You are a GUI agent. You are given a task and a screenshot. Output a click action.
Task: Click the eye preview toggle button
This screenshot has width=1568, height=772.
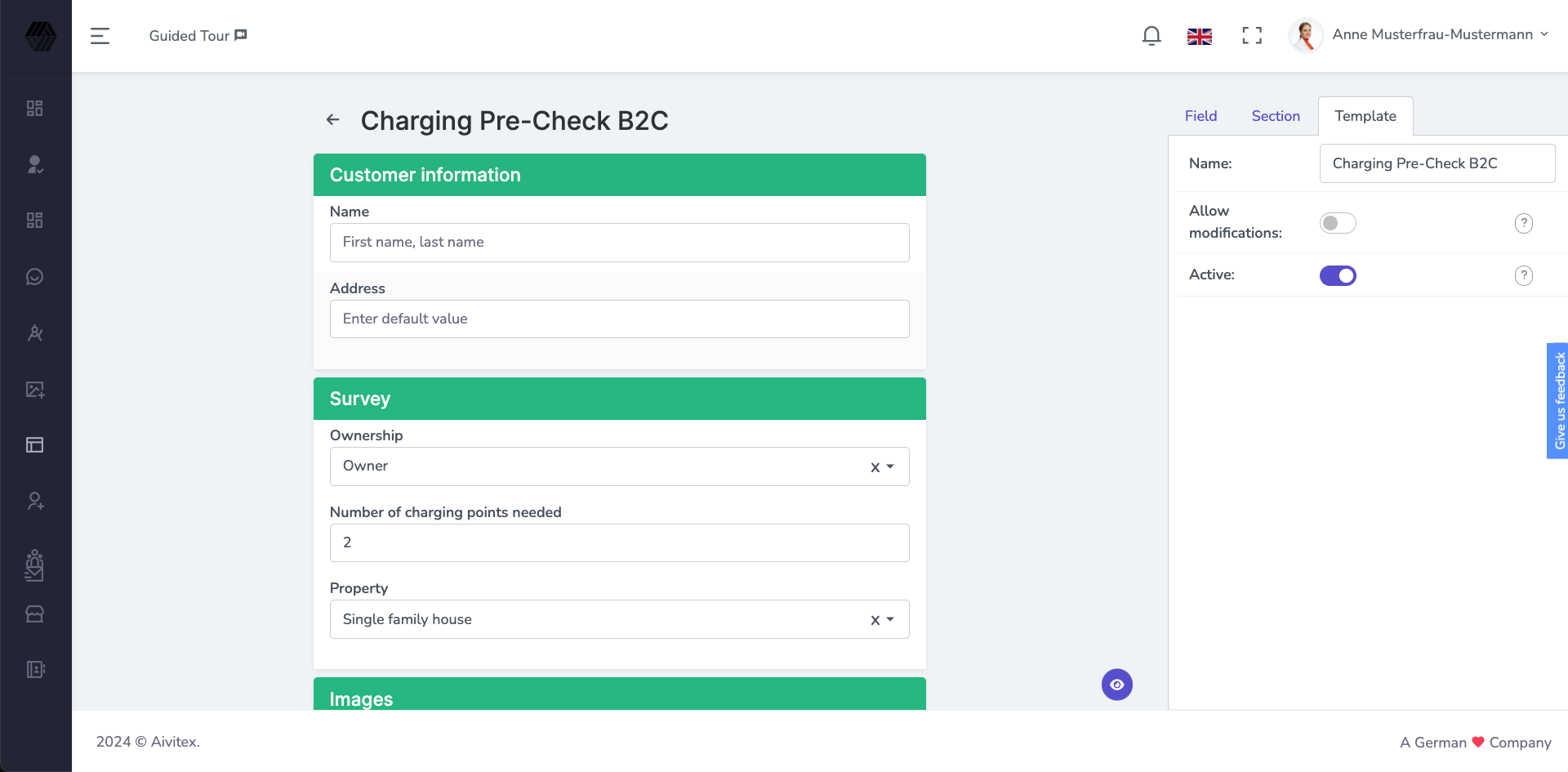[1116, 684]
